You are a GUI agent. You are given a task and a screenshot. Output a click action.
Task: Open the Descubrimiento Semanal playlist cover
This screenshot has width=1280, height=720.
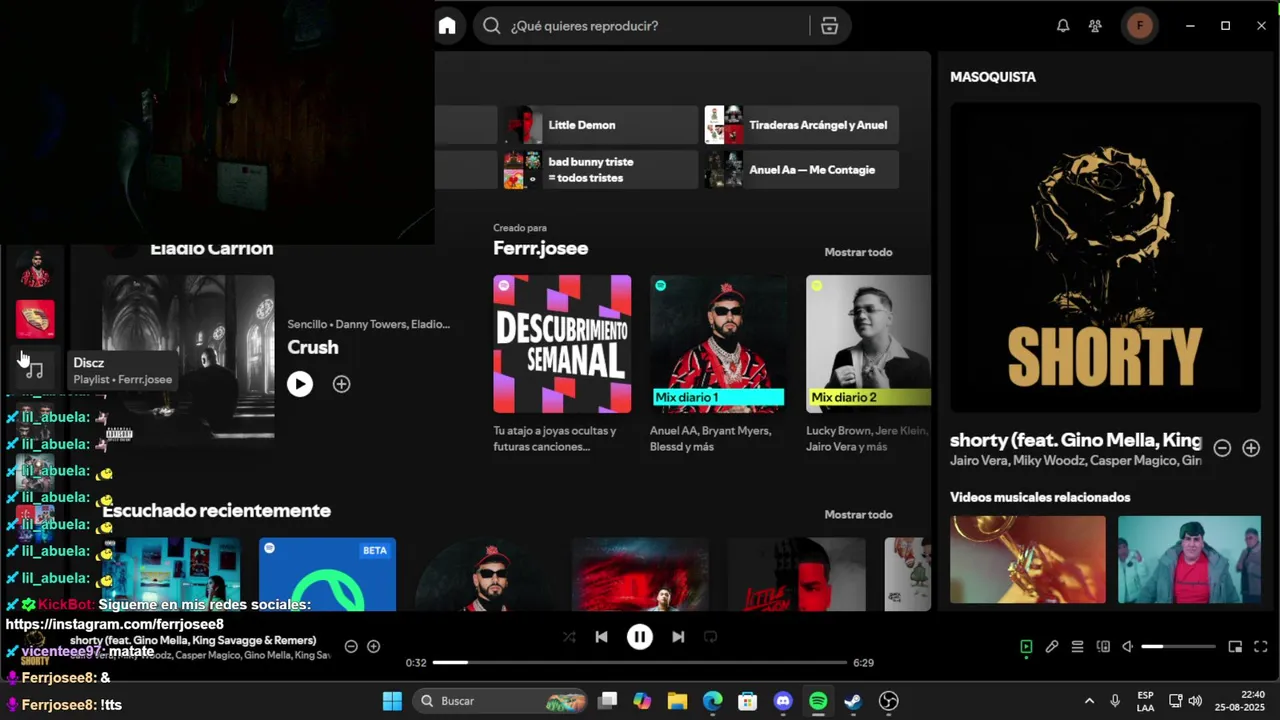coord(562,344)
